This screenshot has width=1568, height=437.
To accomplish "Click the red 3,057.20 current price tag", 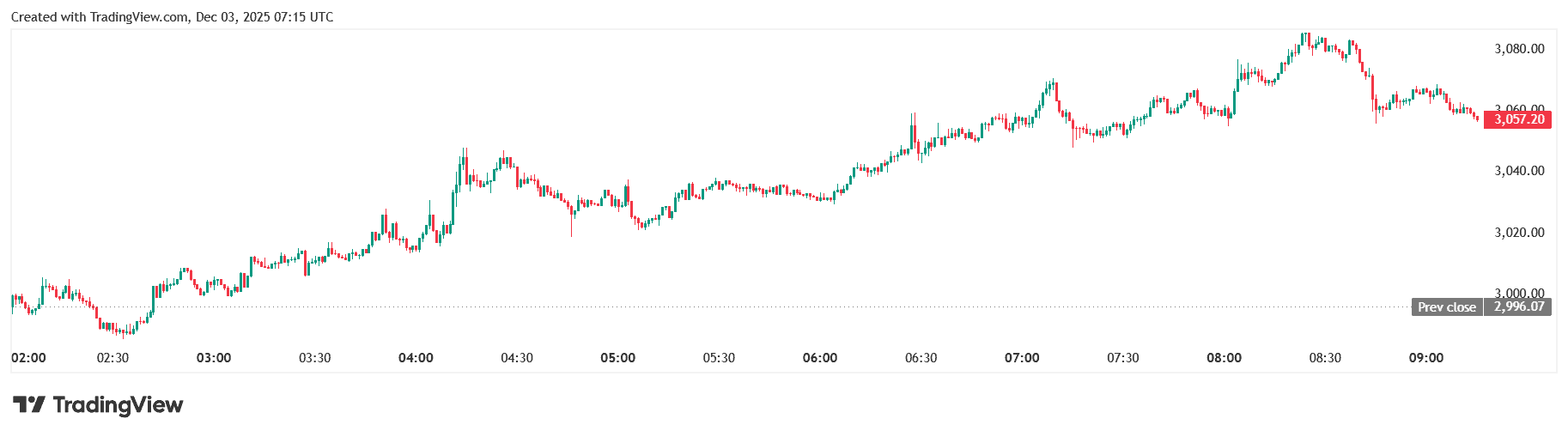I will point(1518,119).
